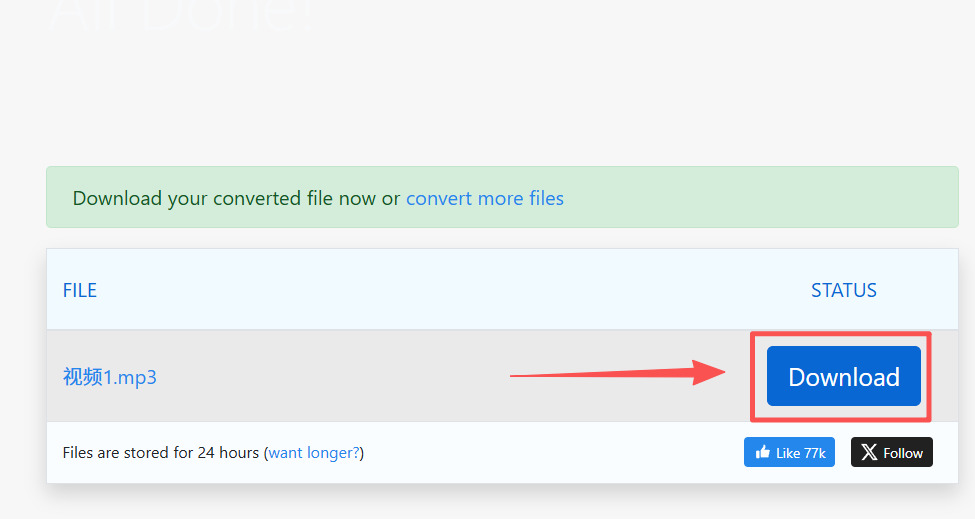
Task: Click the X logo icon
Action: coord(869,452)
